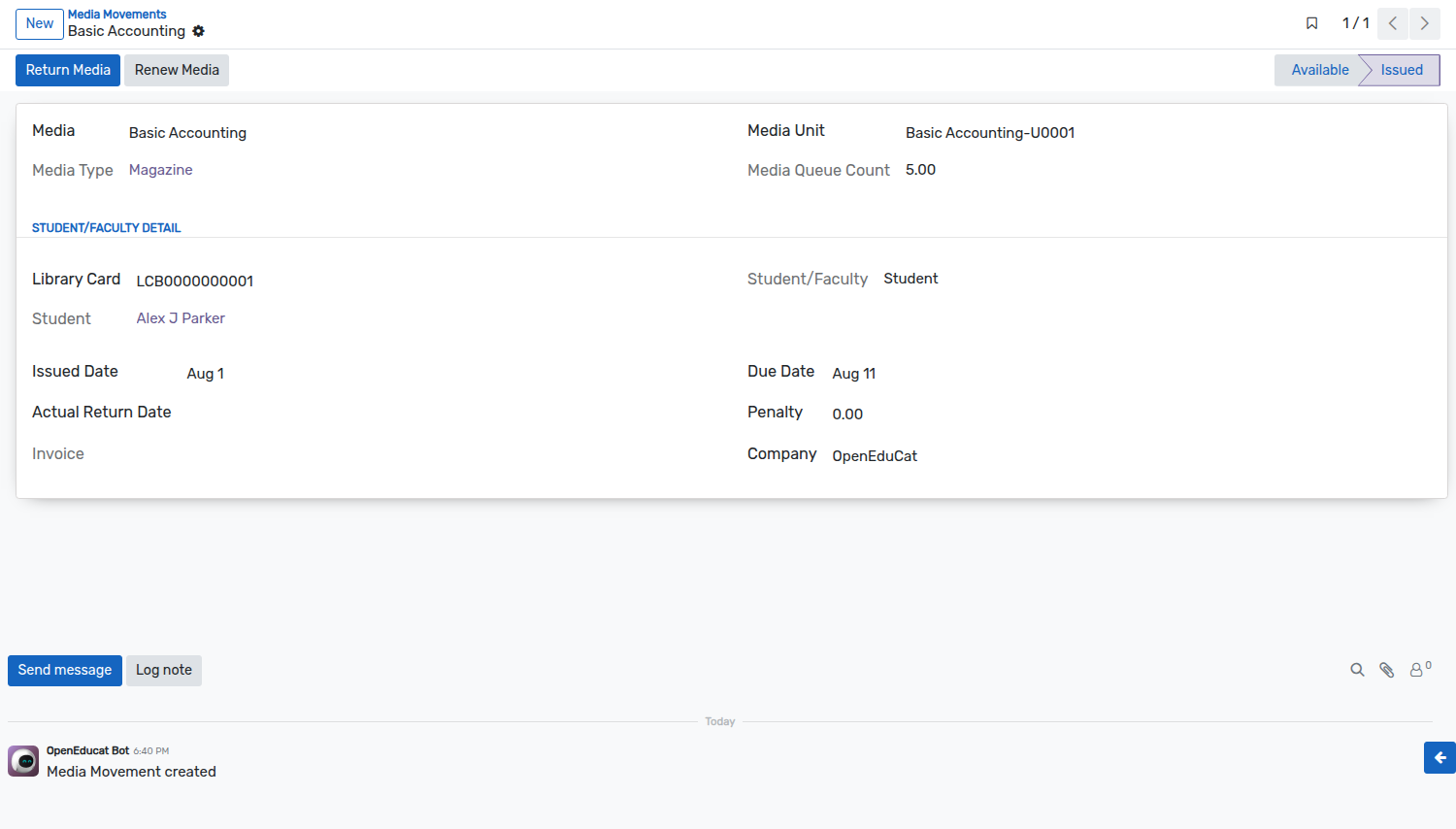Click the Media Queue Count 5.00 value

click(920, 170)
